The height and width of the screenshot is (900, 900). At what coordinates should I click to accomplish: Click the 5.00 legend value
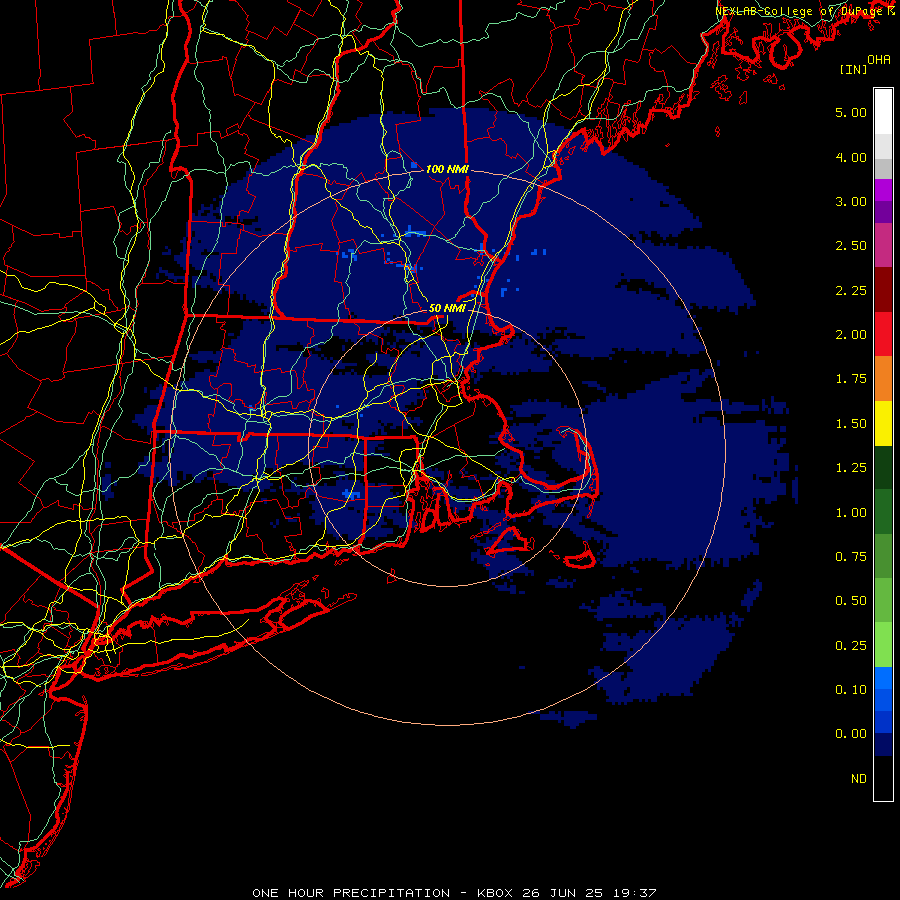click(851, 112)
